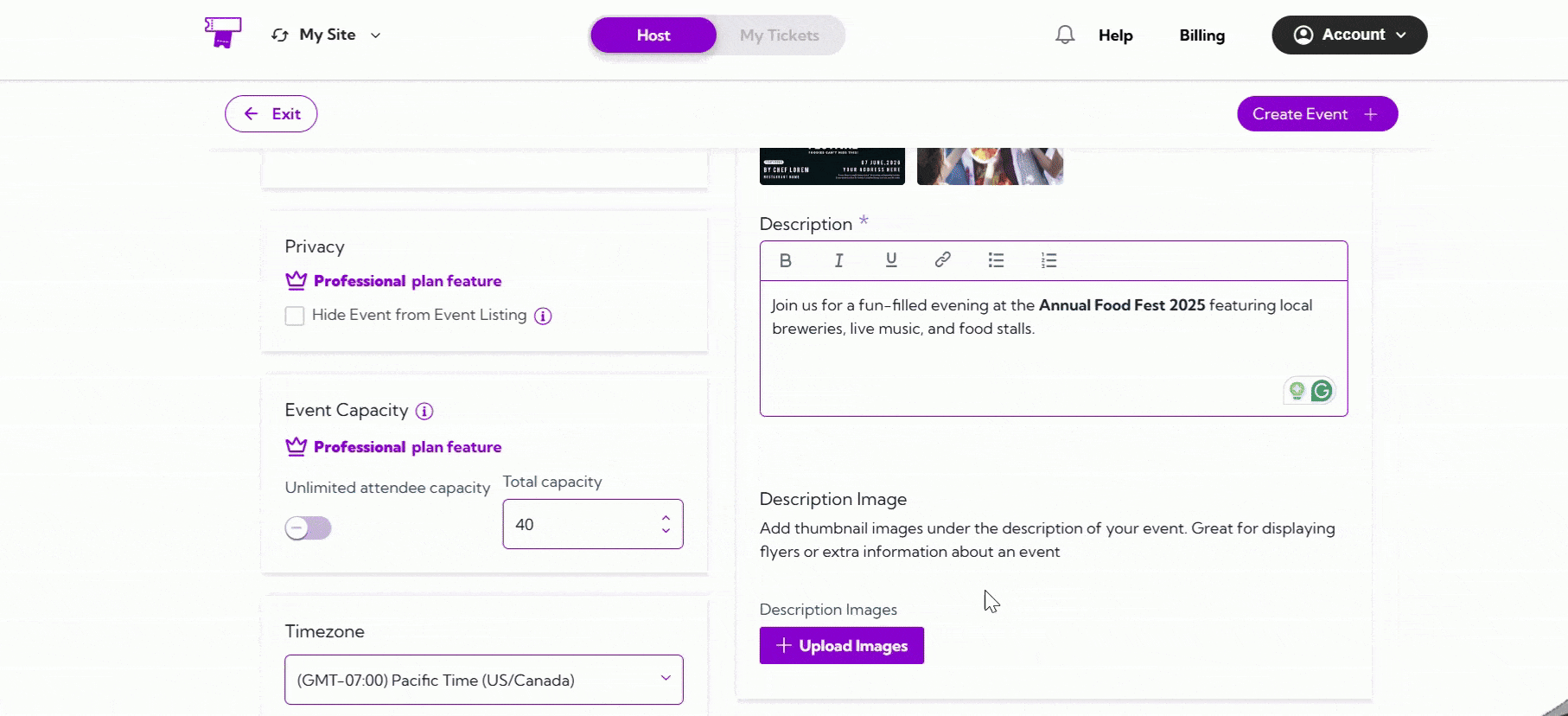Go to Billing
Viewport: 1568px width, 716px height.
tap(1202, 35)
